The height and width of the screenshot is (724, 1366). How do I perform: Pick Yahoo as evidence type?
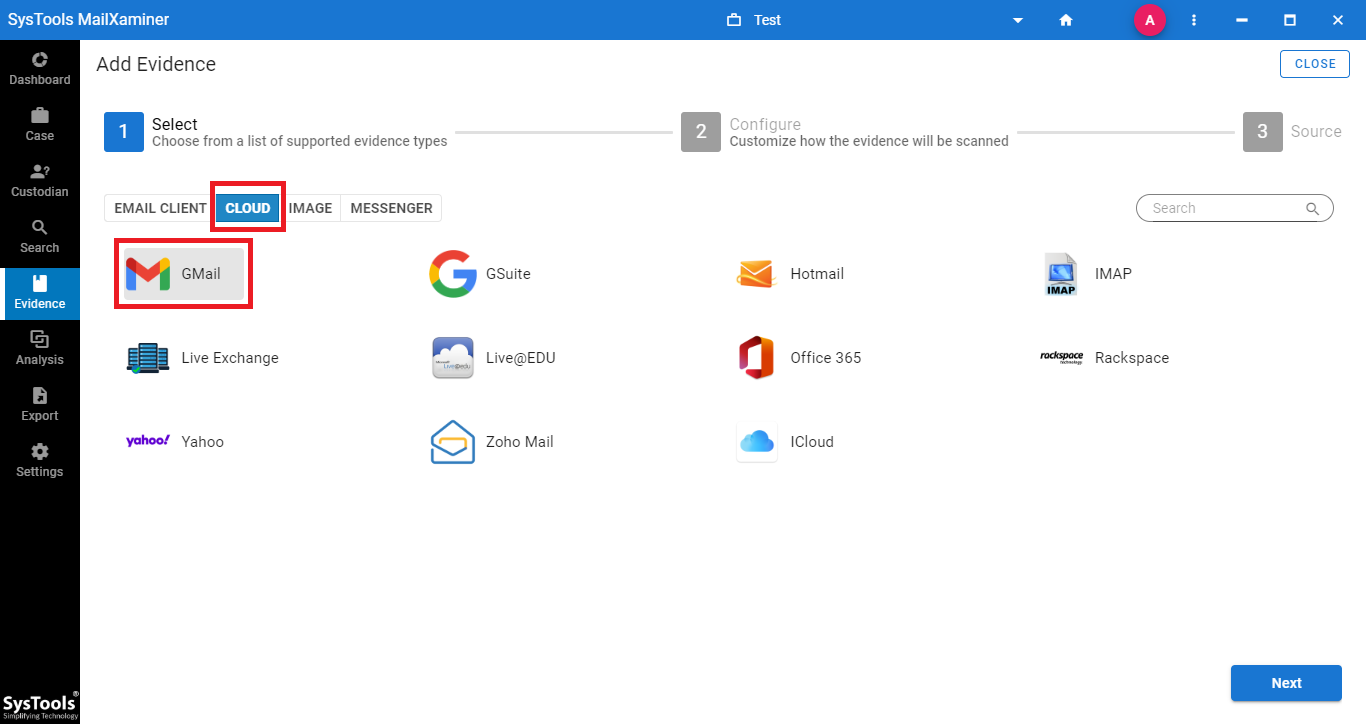175,442
